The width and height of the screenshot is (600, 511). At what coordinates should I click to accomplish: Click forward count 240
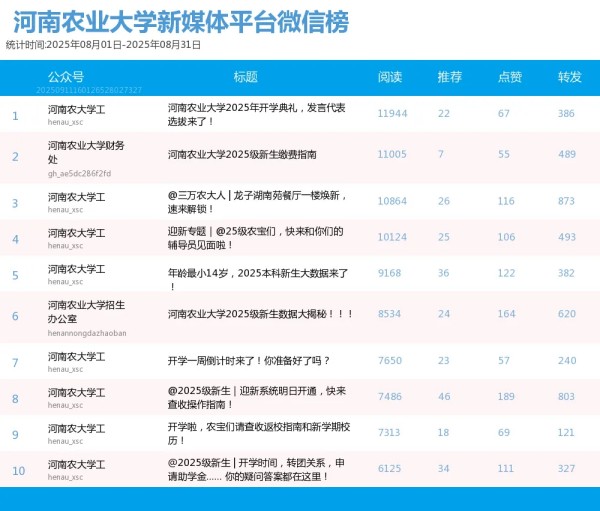567,361
